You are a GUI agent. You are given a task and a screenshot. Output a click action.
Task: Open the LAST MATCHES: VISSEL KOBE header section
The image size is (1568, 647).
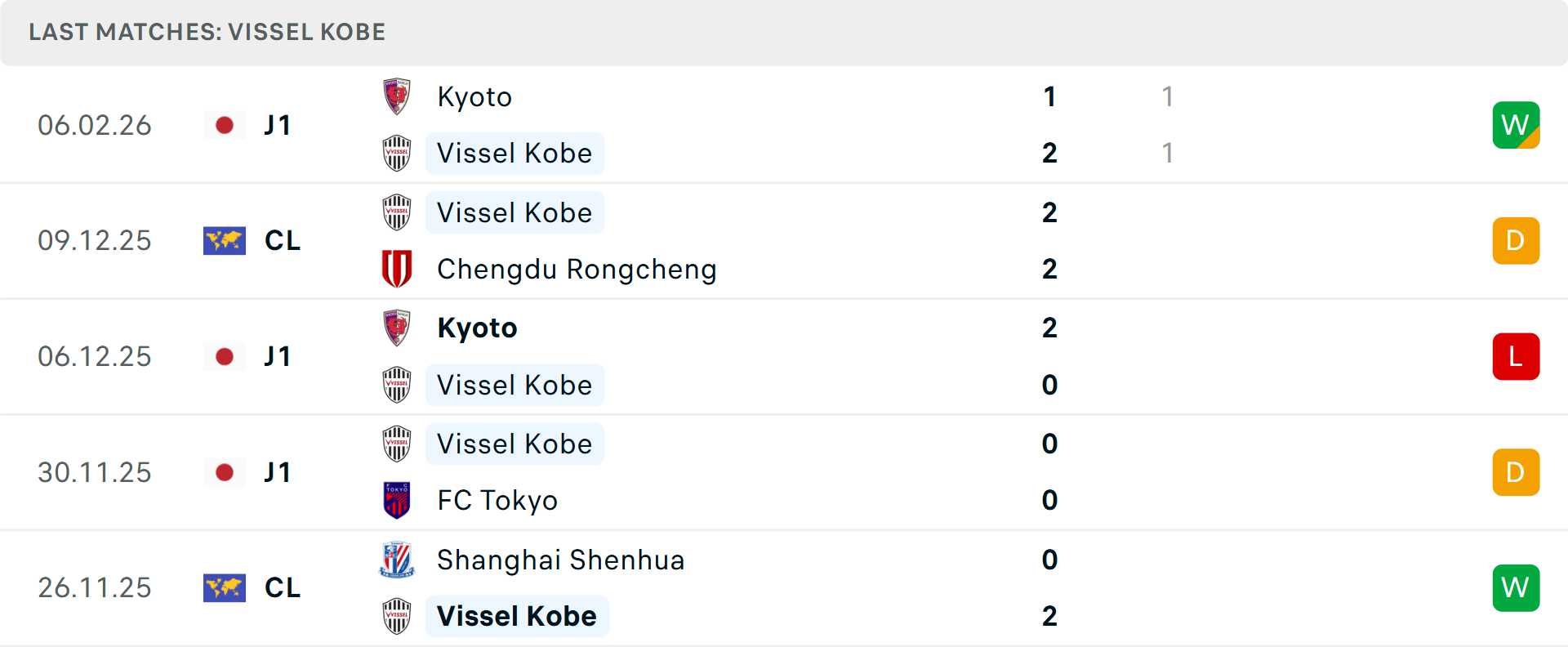click(207, 32)
